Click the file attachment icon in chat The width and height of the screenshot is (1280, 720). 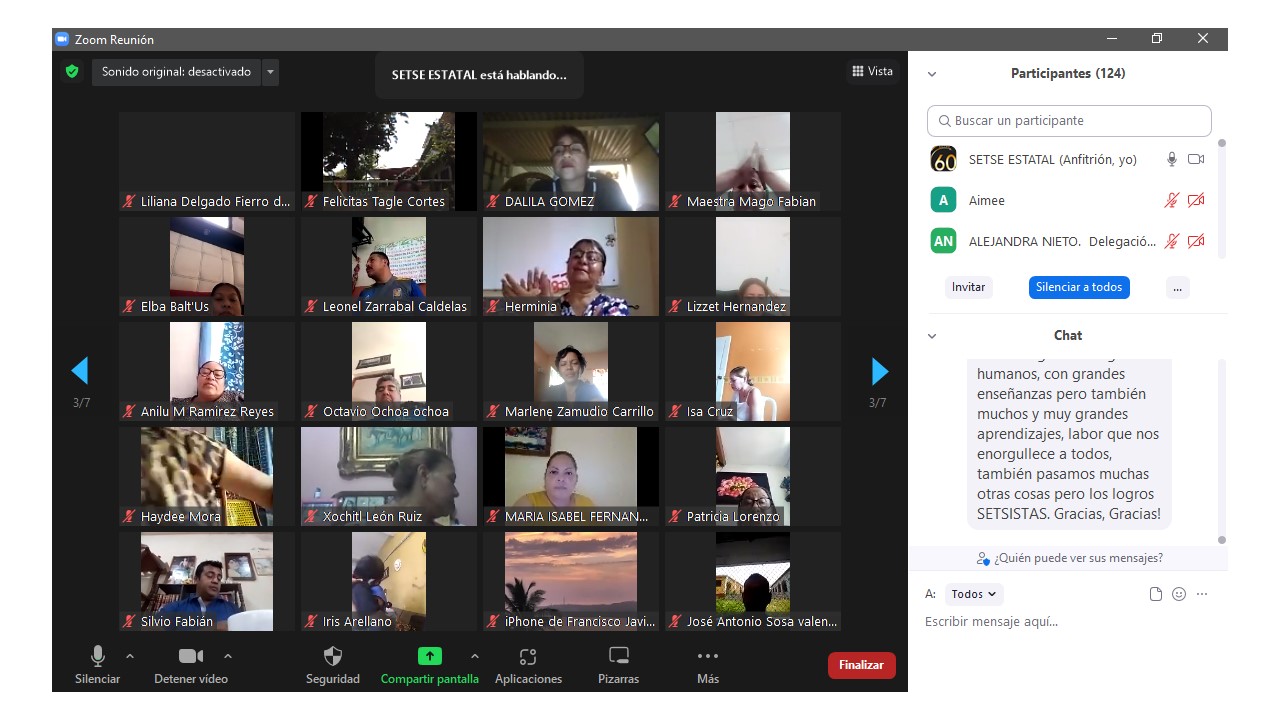1156,594
